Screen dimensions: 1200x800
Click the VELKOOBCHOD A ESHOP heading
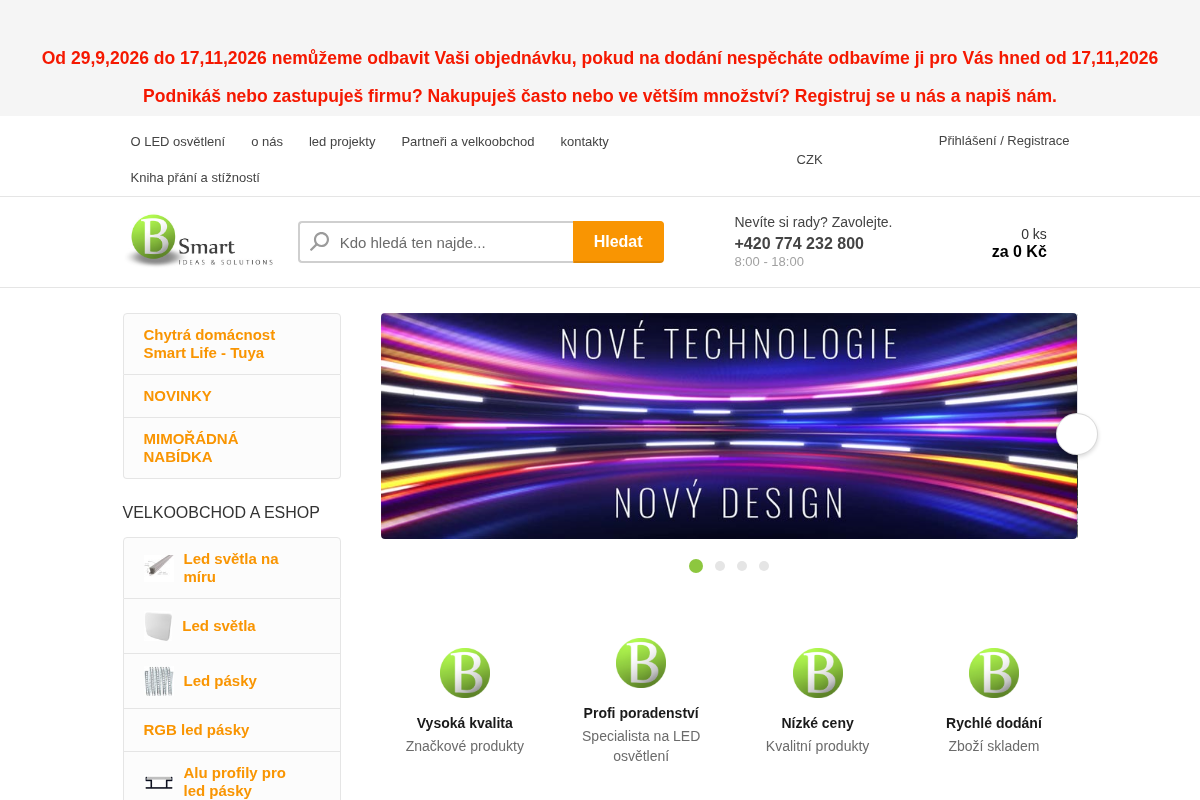coord(221,513)
